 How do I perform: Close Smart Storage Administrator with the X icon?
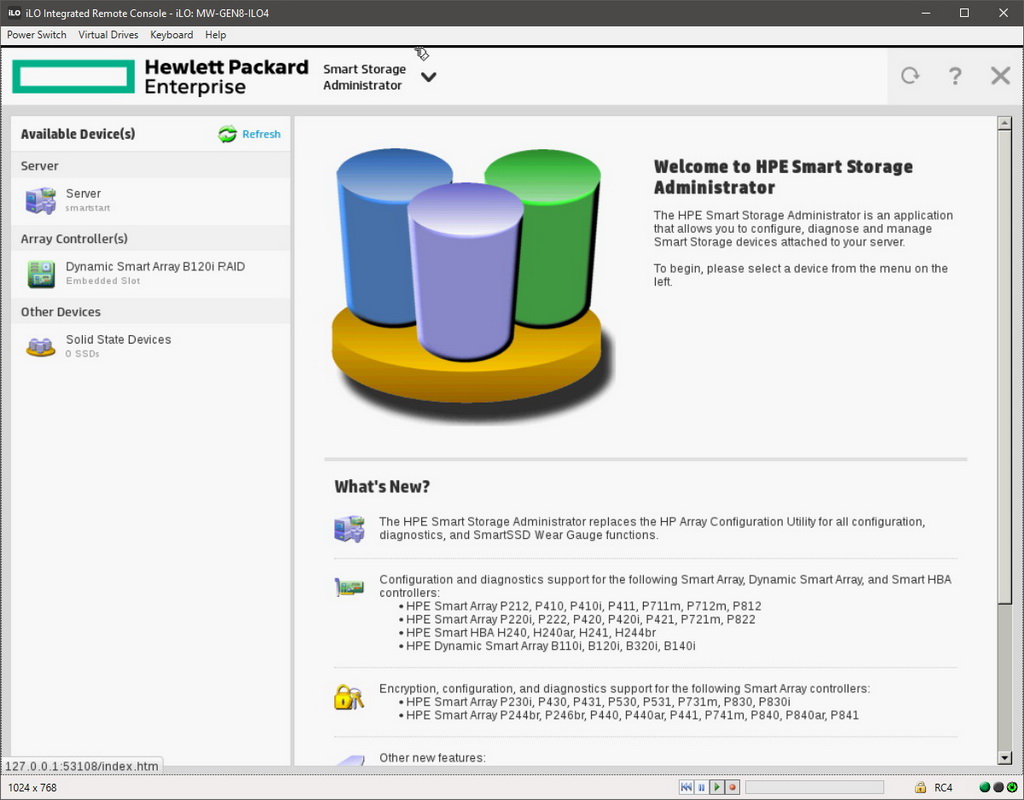point(1000,76)
